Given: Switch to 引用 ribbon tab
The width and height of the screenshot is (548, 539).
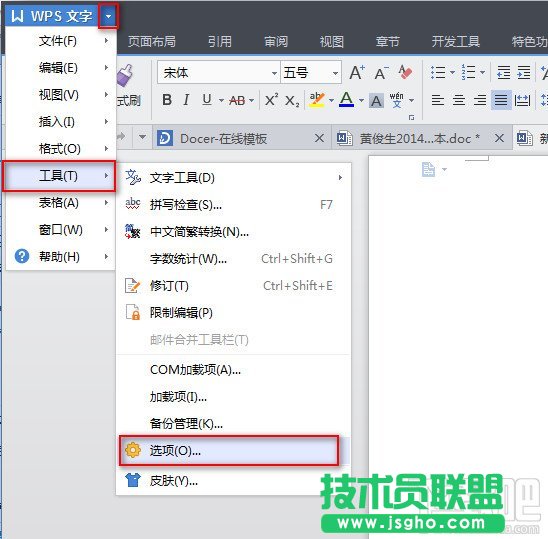Looking at the screenshot, I should 220,42.
